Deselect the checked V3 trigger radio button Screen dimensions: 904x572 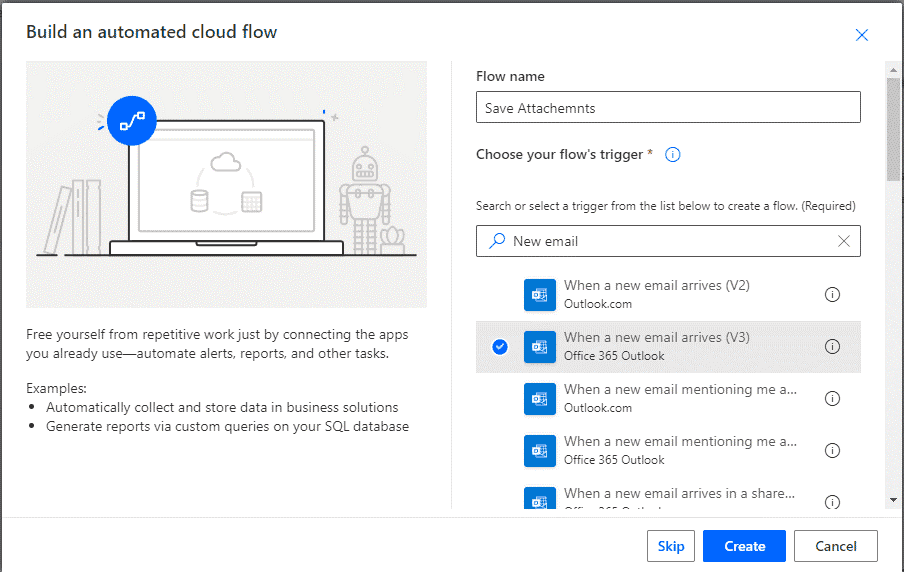pos(500,346)
